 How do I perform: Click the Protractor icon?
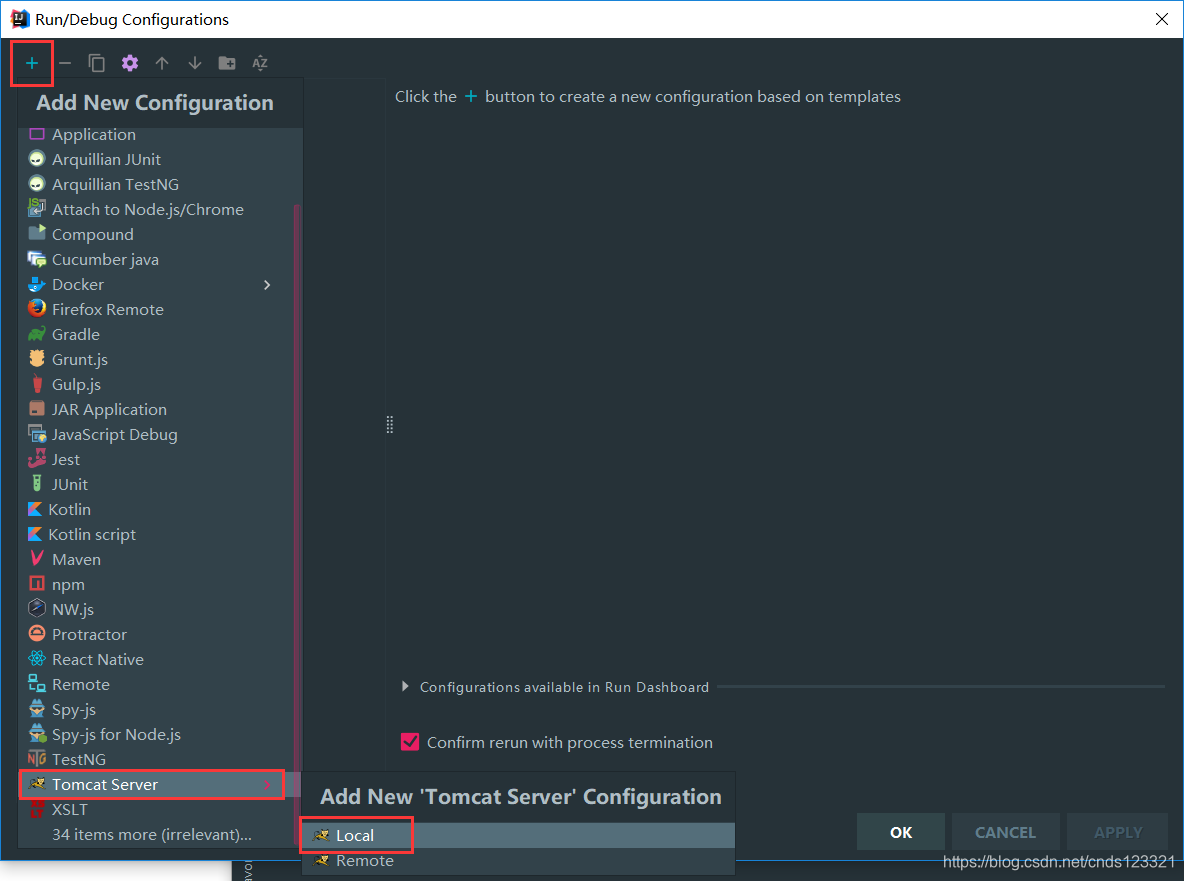point(36,633)
